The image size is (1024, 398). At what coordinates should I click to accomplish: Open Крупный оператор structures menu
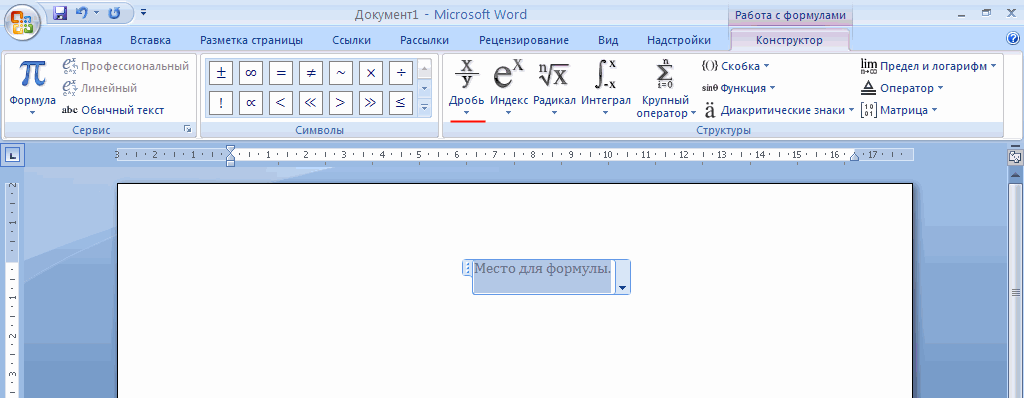pyautogui.click(x=665, y=88)
